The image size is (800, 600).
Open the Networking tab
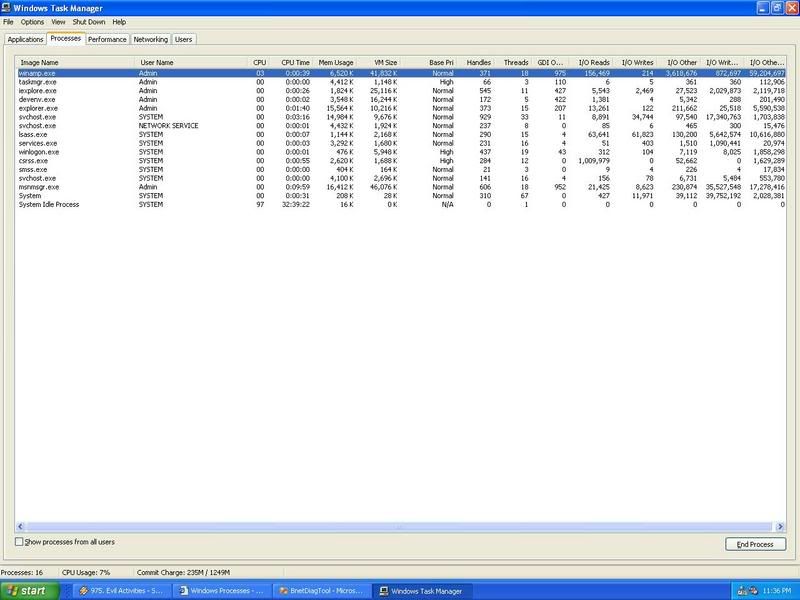pos(151,39)
